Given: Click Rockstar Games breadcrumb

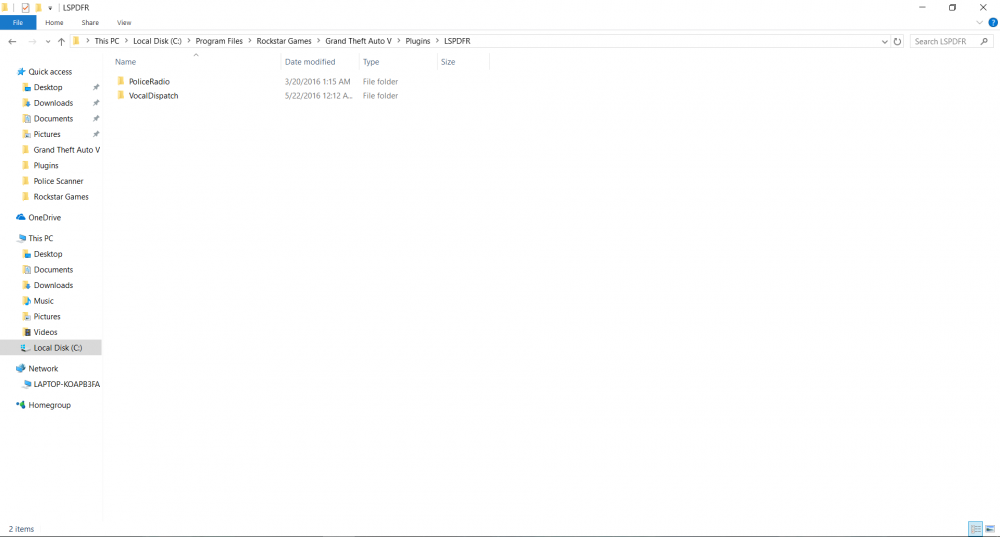Looking at the screenshot, I should tap(284, 41).
